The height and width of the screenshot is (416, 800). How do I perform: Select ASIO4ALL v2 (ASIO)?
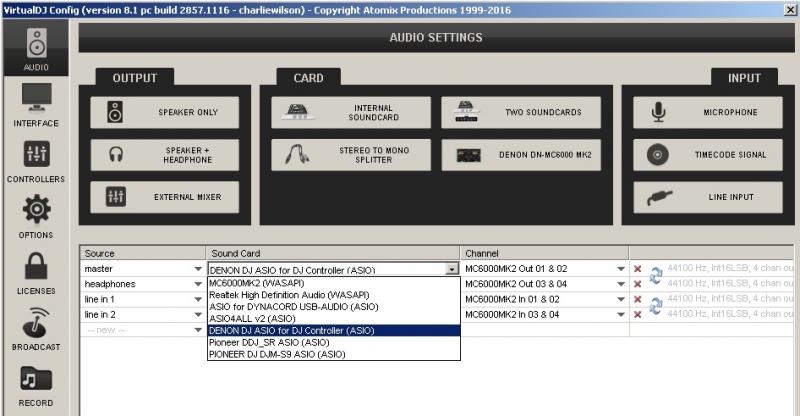pyautogui.click(x=334, y=319)
